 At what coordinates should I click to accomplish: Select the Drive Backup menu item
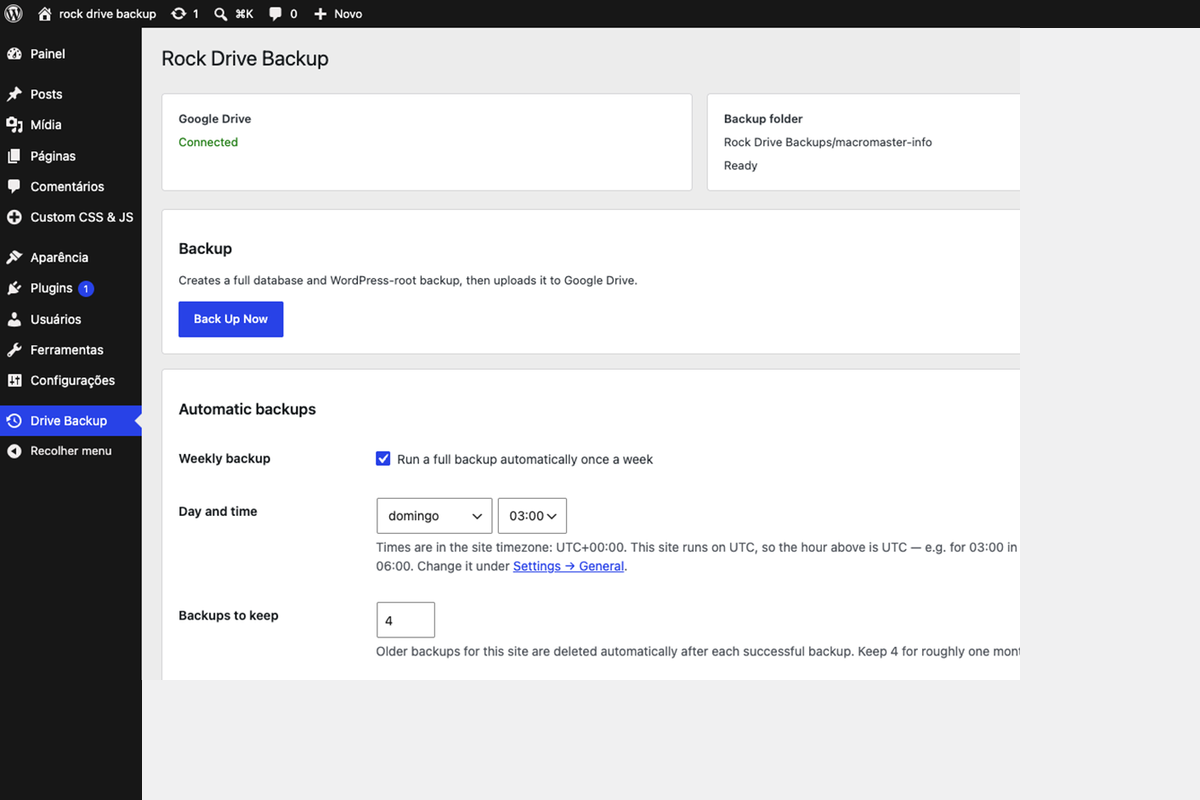[x=70, y=421]
